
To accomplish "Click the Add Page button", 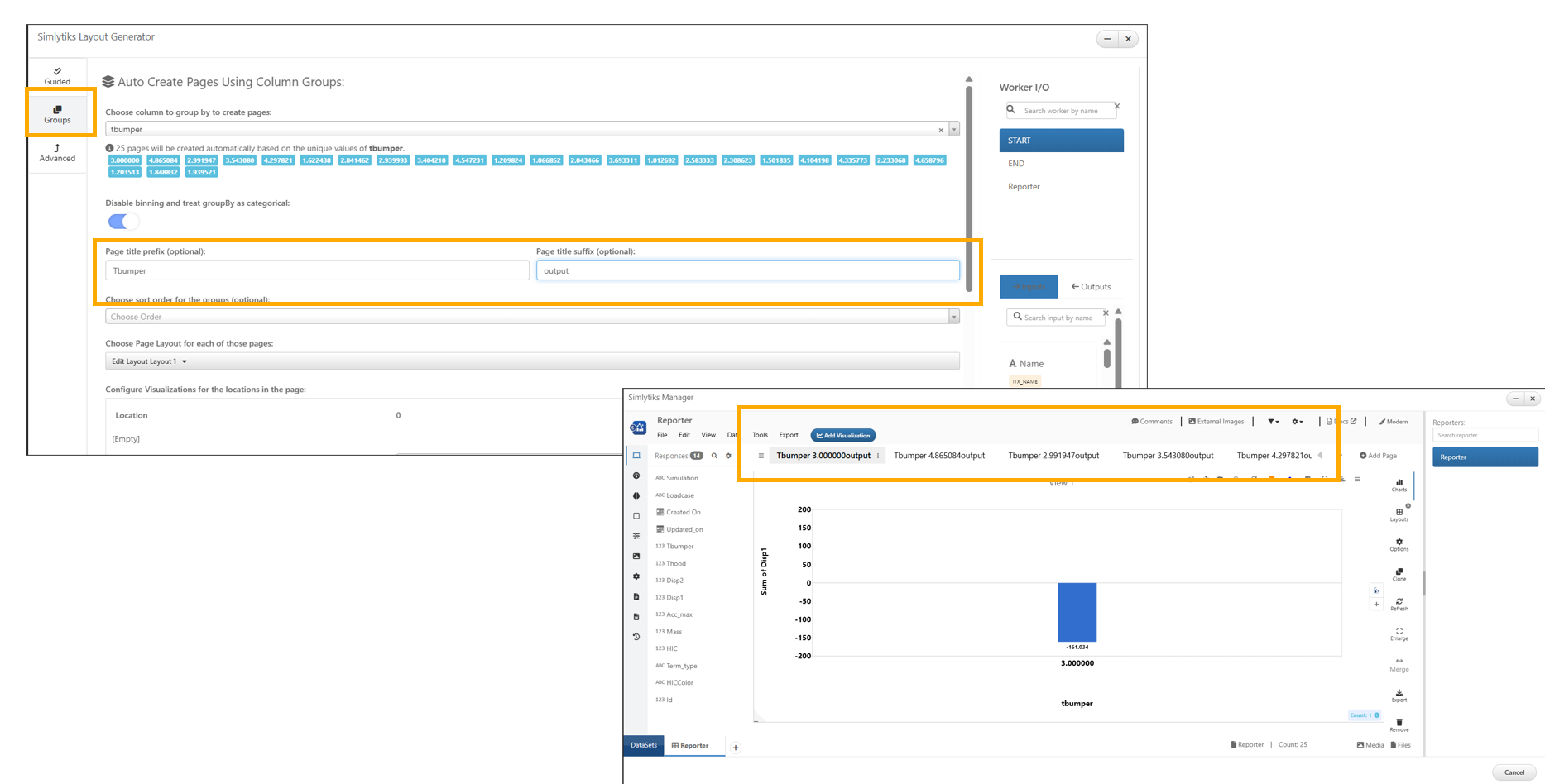I will (1378, 456).
